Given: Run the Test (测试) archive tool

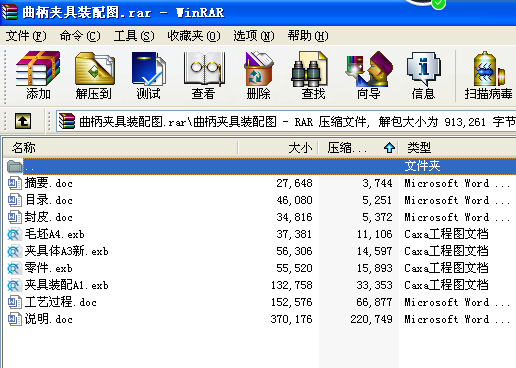Looking at the screenshot, I should pos(149,75).
